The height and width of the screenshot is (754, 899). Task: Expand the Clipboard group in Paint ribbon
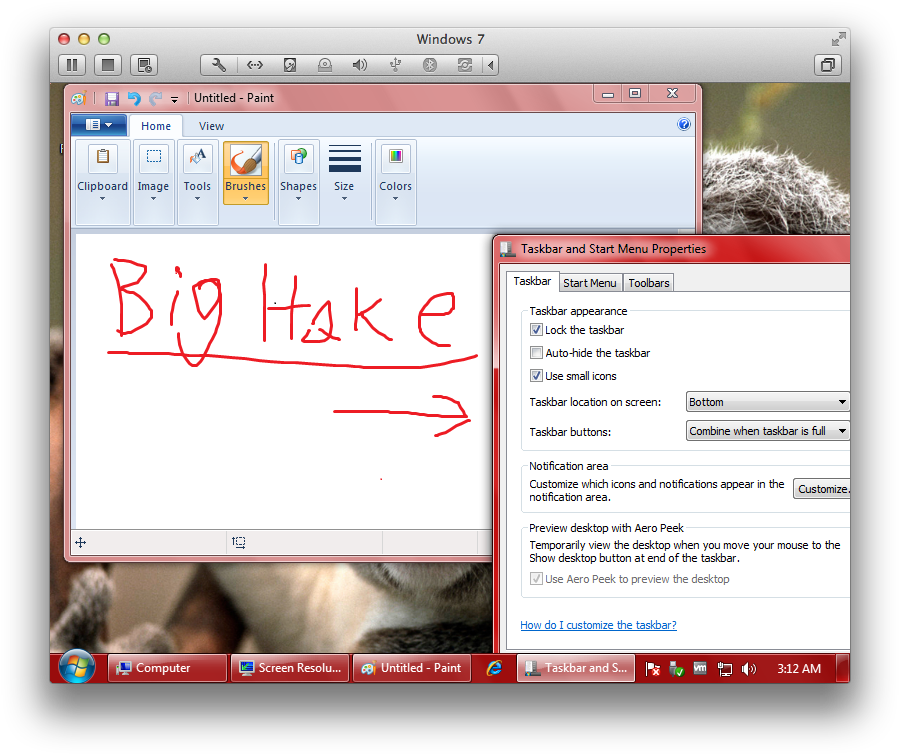[103, 181]
